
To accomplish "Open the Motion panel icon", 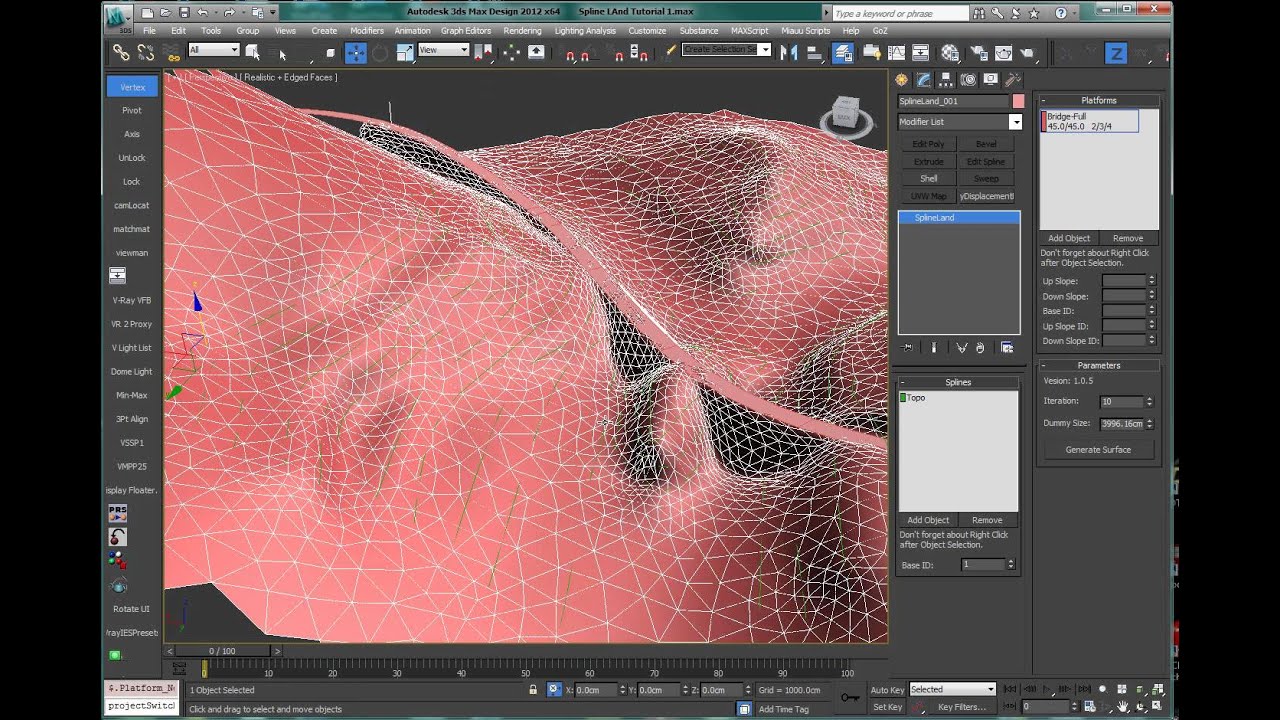I will pyautogui.click(x=968, y=79).
